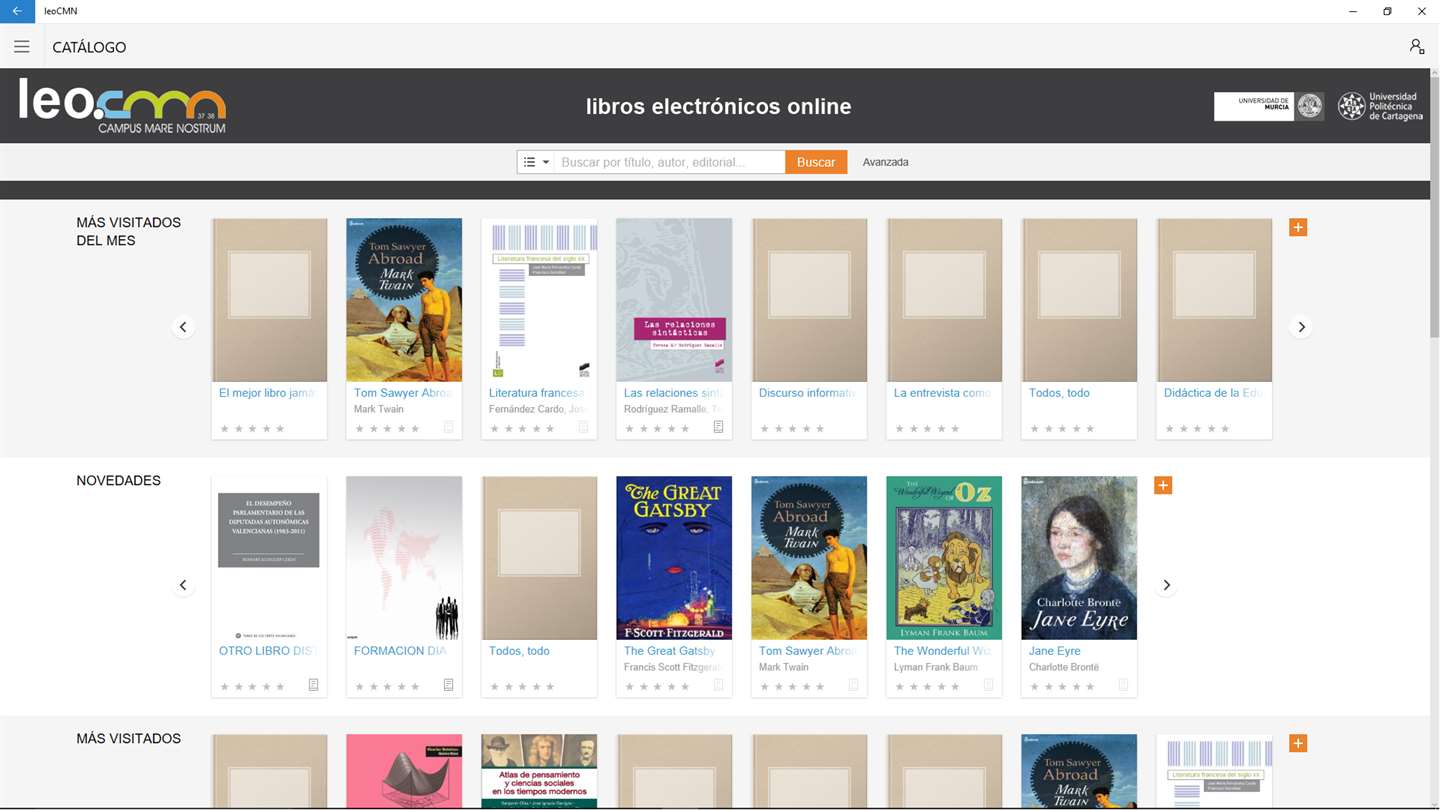Open Atlas de pensamiento y ciencias sociales cover

539,771
